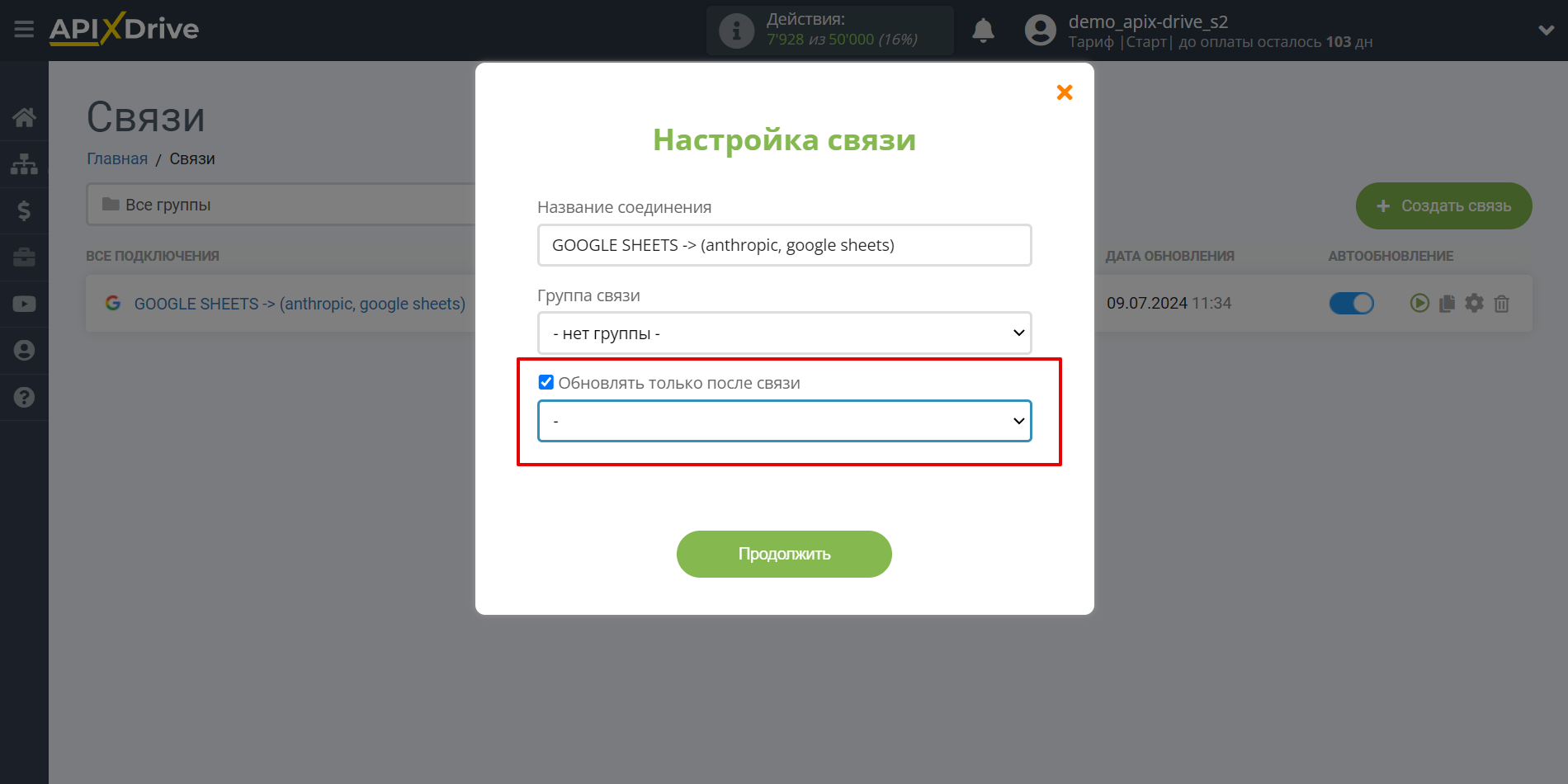Screen dimensions: 1568x784
Task: Click the demo_apix-drive_s2 username
Action: click(x=1148, y=21)
